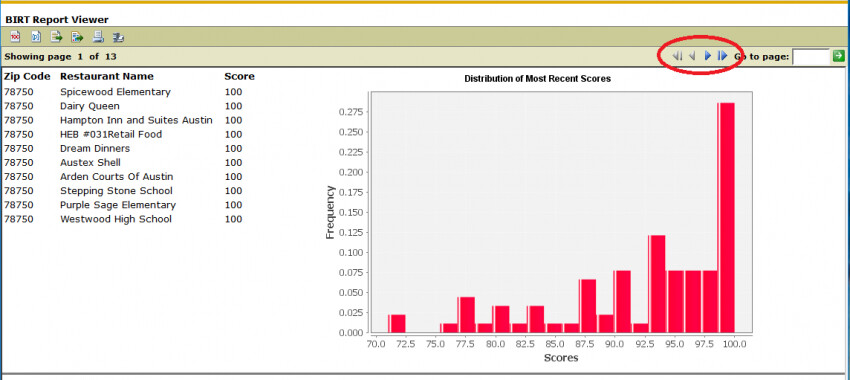Screen dimensions: 850x380
Task: Click the Distribution of Most Recent Scores title
Action: 537,79
